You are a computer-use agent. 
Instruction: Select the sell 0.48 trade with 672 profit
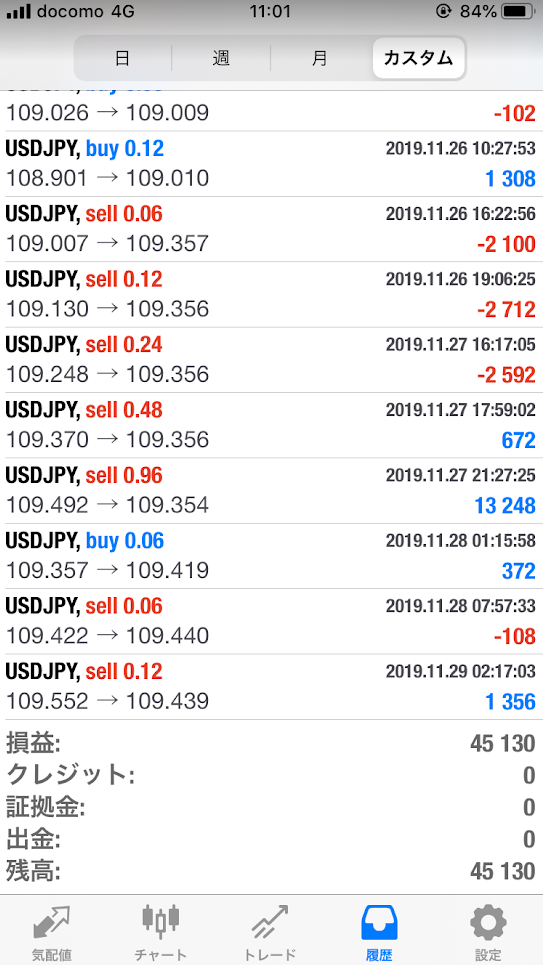point(272,425)
